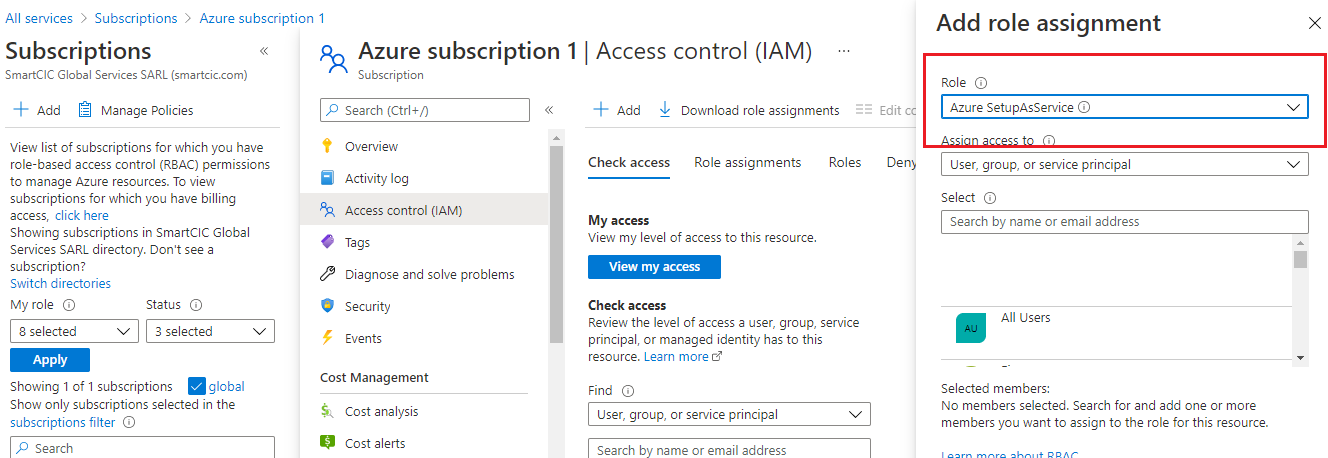1328x458 pixels.
Task: Click the member list scrollbar thumb
Action: click(1300, 260)
